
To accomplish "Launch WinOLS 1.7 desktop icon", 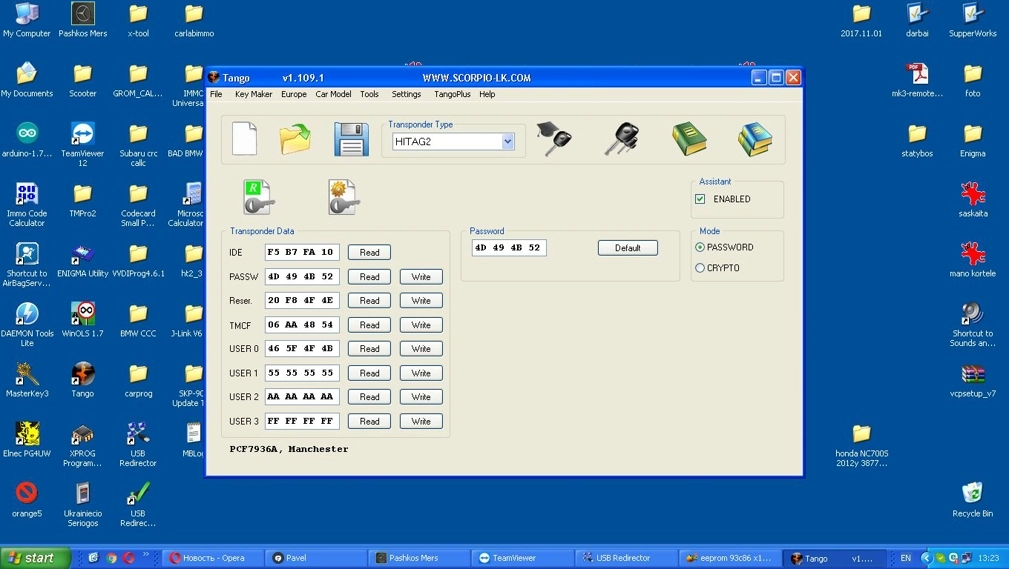I will coord(82,320).
